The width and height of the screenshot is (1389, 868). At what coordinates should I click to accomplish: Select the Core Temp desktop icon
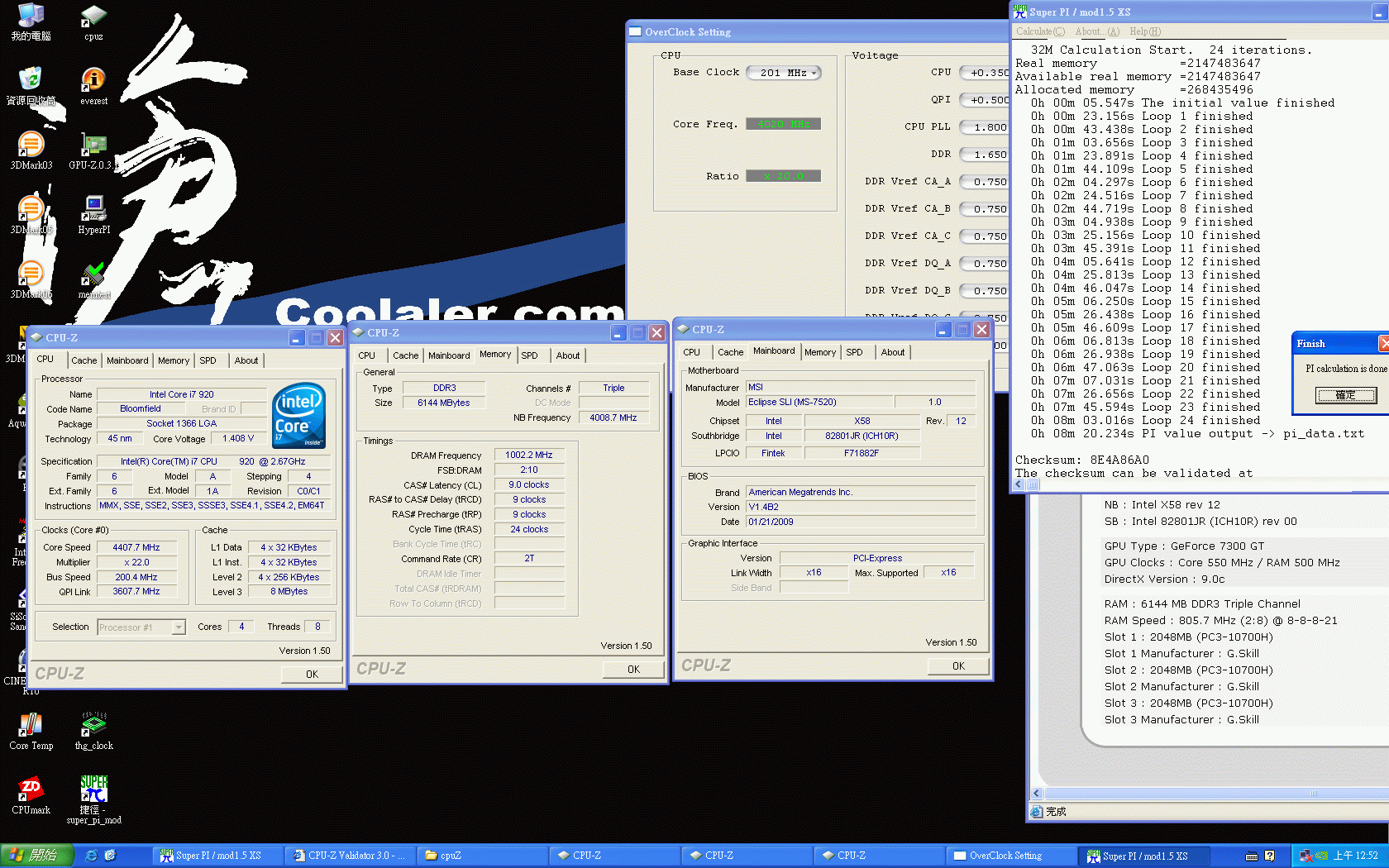[31, 731]
